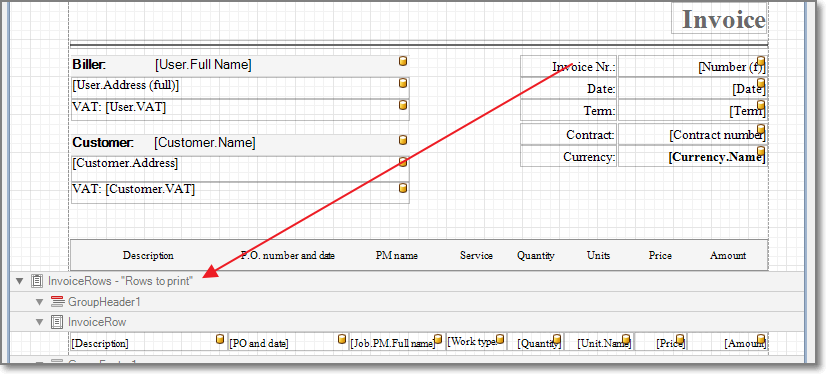
Task: Collapse the InvoiceRow band with its triangle
Action: tap(39, 322)
